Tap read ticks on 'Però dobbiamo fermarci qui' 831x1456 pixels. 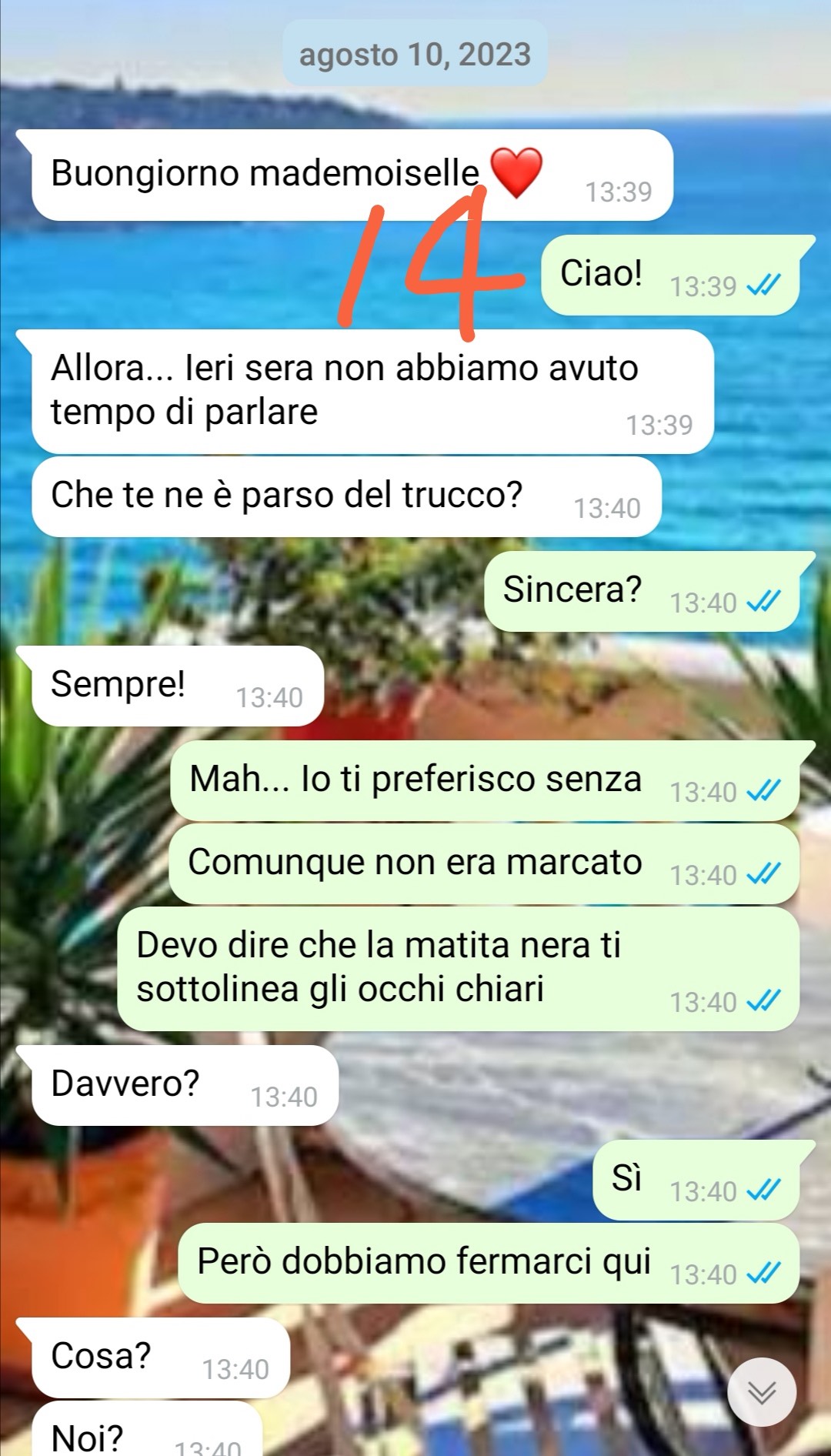[764, 1274]
